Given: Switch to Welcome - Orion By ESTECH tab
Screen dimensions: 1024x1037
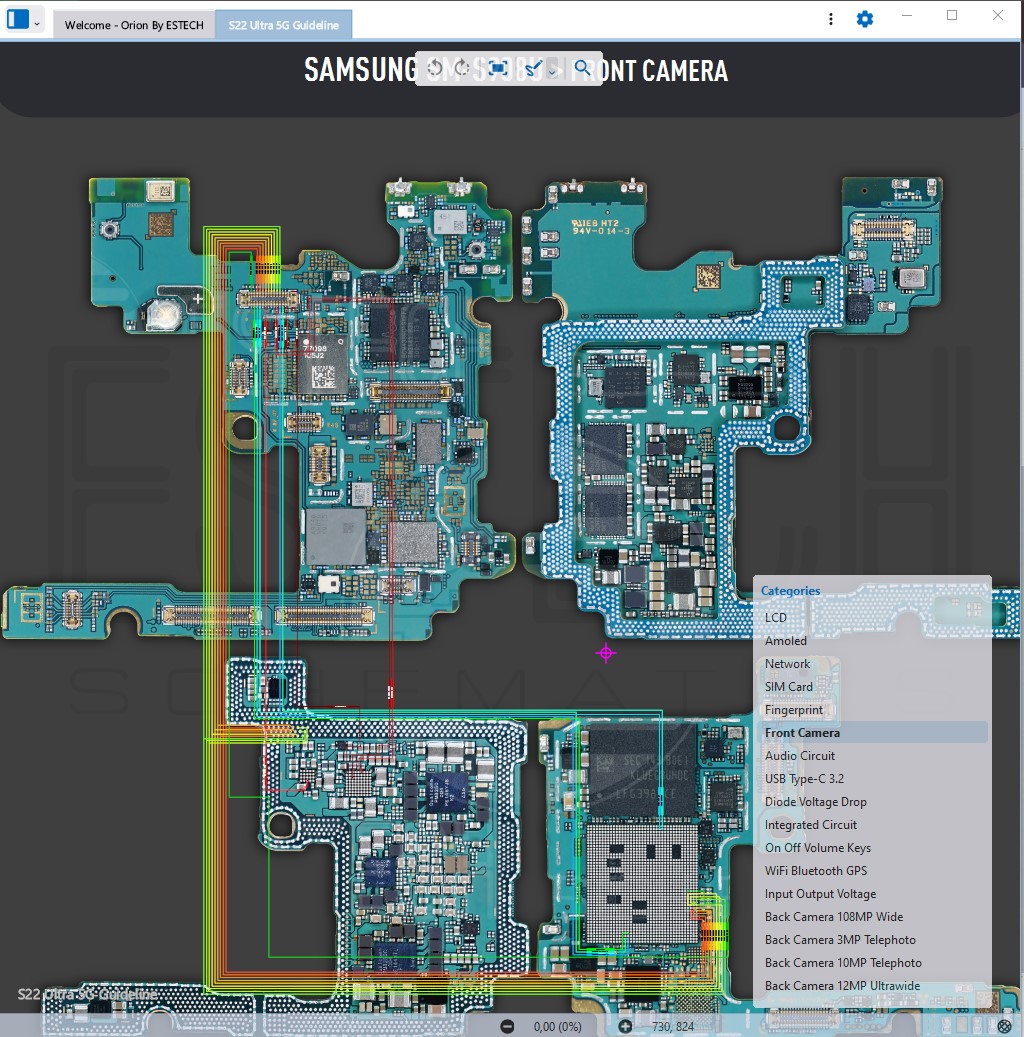Looking at the screenshot, I should 133,26.
